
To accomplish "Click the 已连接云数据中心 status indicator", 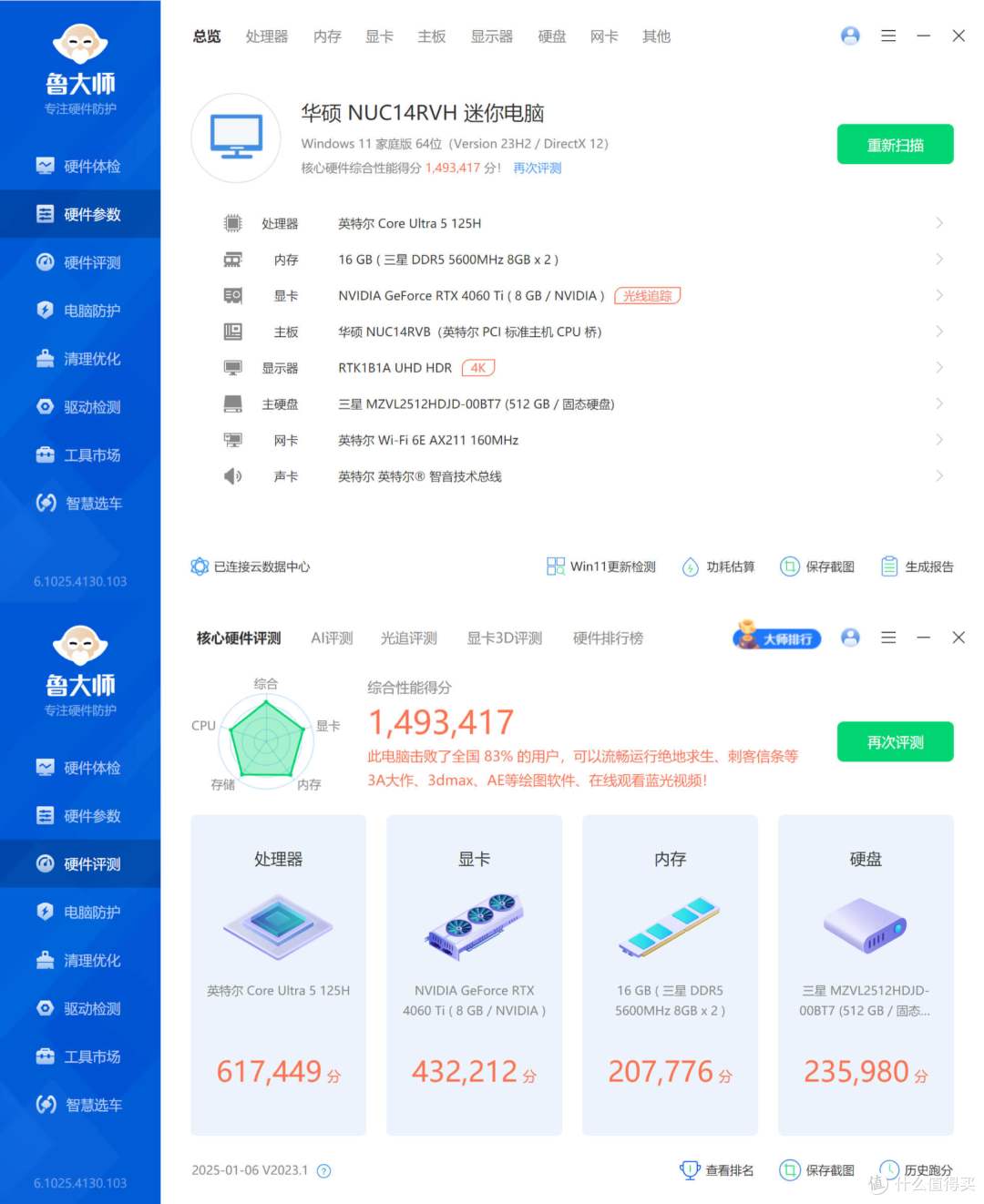I will [251, 566].
